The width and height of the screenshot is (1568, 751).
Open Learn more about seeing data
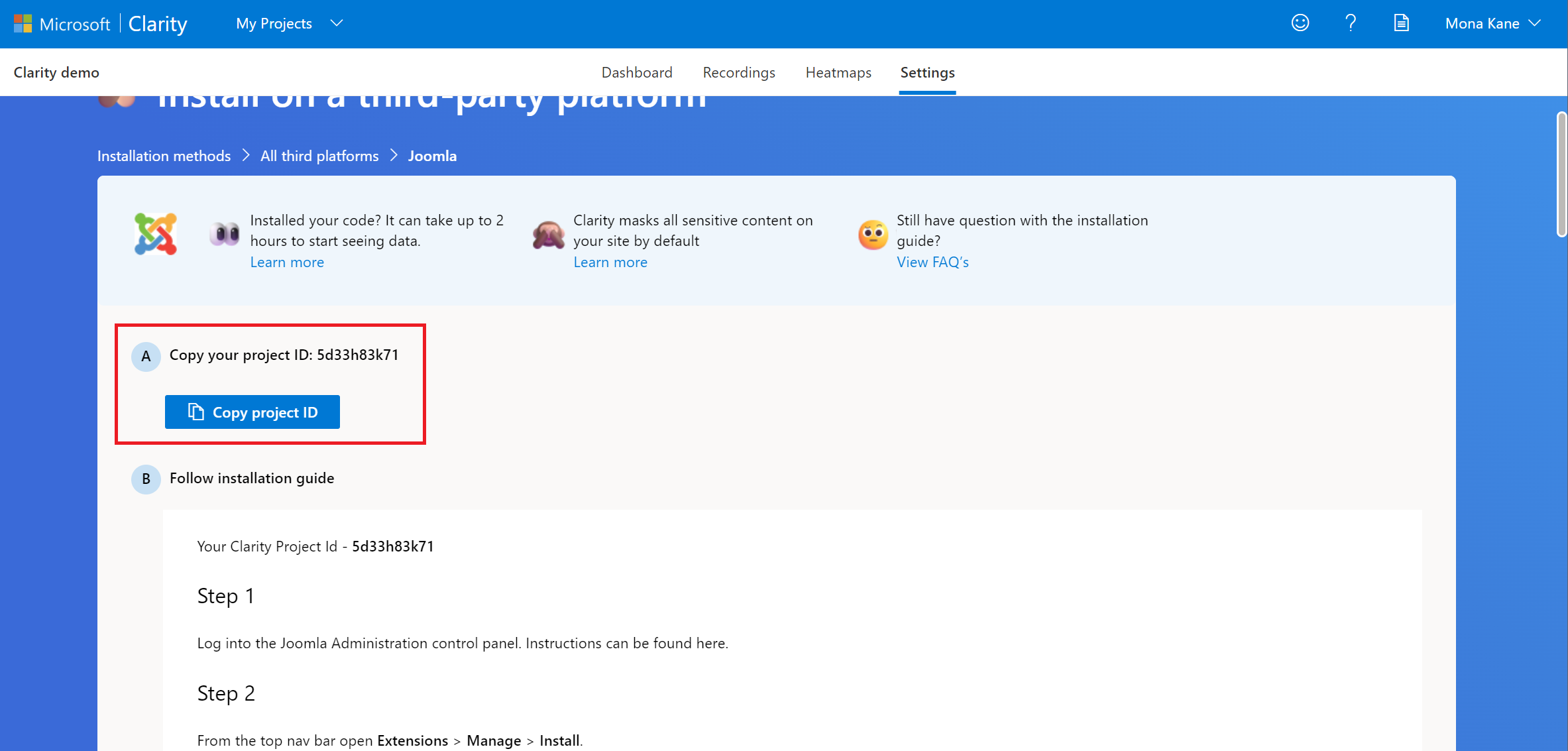coord(287,262)
